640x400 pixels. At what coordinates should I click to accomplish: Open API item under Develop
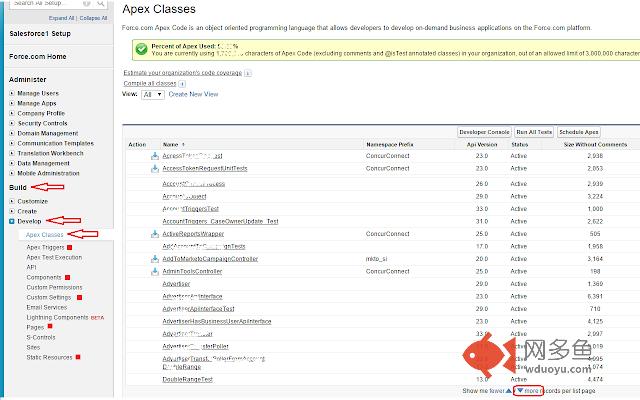click(31, 267)
